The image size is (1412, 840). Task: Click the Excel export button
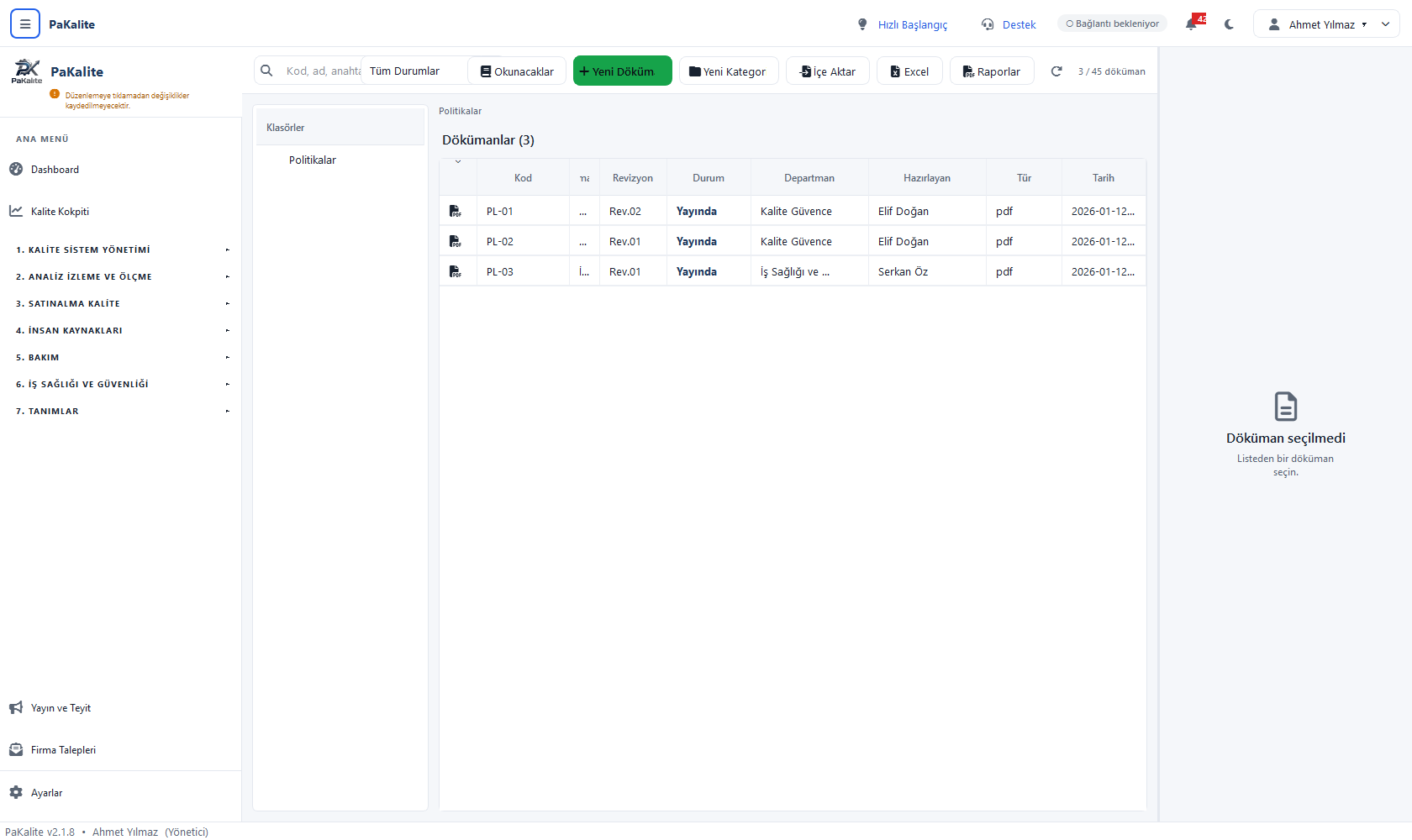click(x=909, y=71)
